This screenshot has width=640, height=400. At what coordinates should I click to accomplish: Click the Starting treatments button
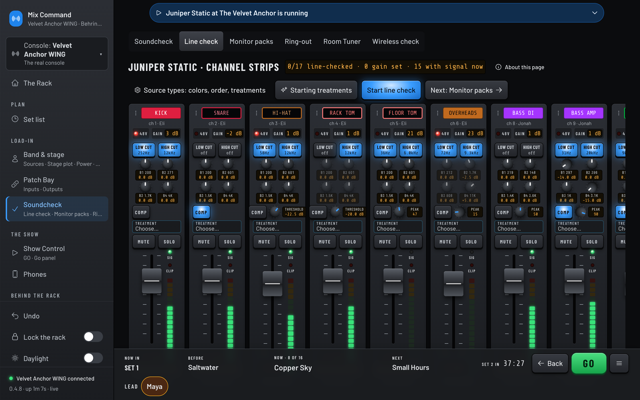pyautogui.click(x=316, y=90)
